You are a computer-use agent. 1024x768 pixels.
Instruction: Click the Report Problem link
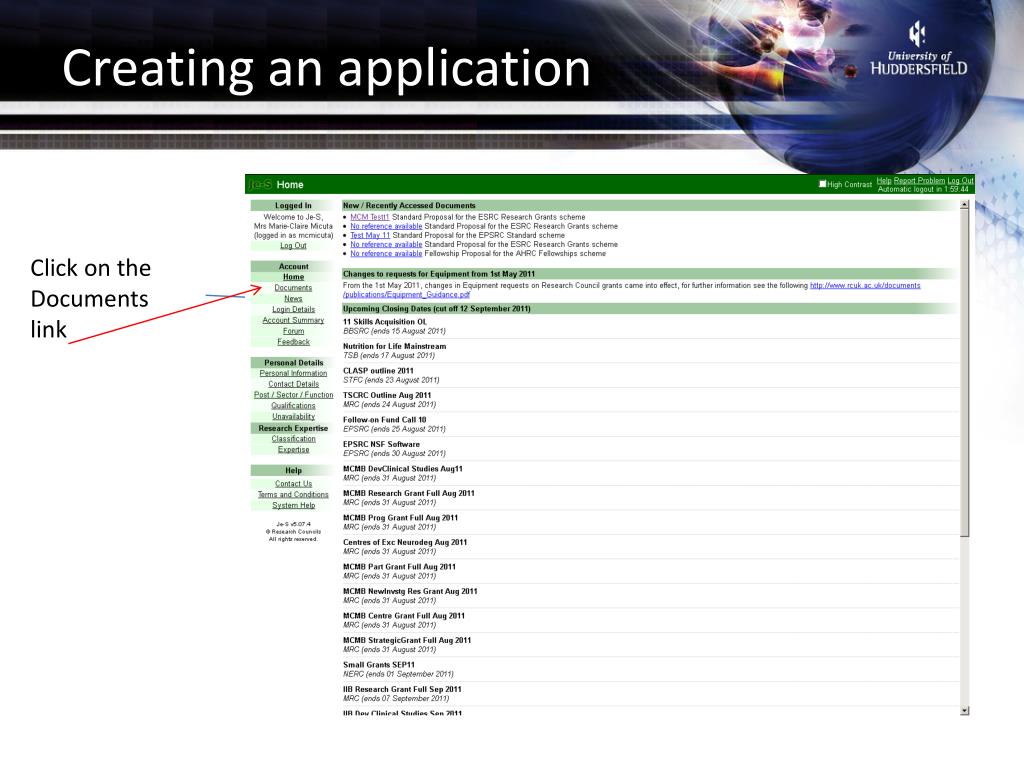tap(919, 181)
